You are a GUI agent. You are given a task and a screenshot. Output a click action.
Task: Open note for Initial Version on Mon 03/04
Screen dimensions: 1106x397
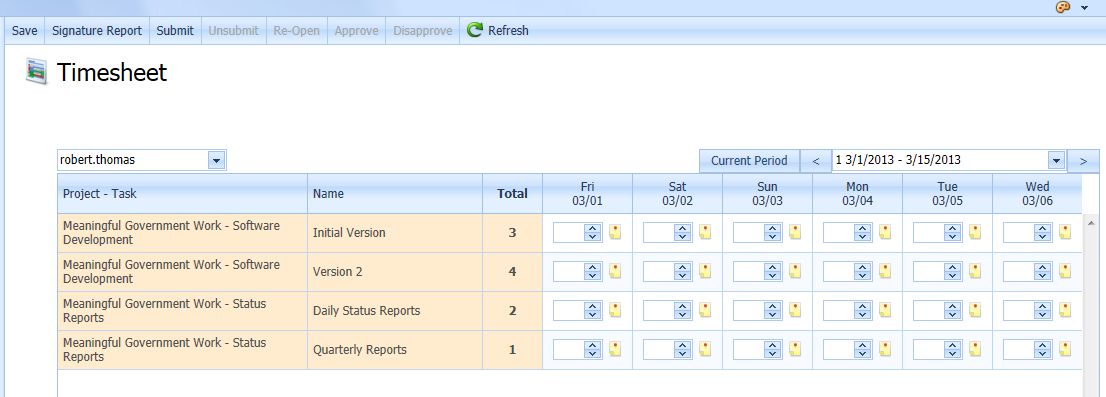click(885, 232)
